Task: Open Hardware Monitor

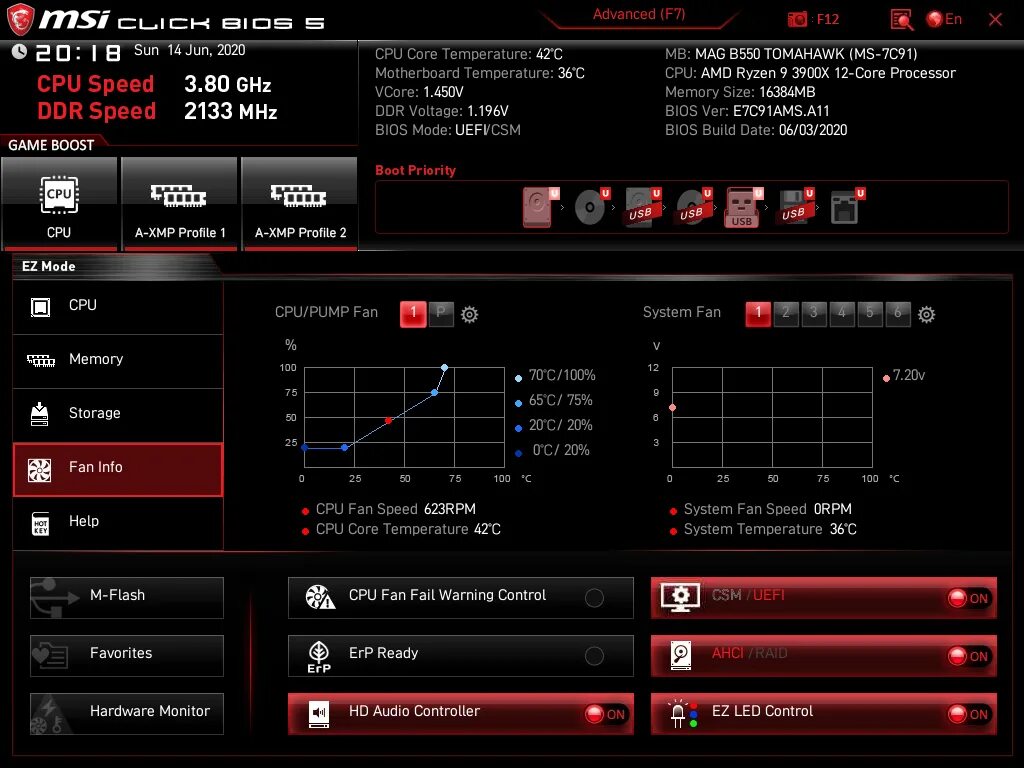Action: 127,714
